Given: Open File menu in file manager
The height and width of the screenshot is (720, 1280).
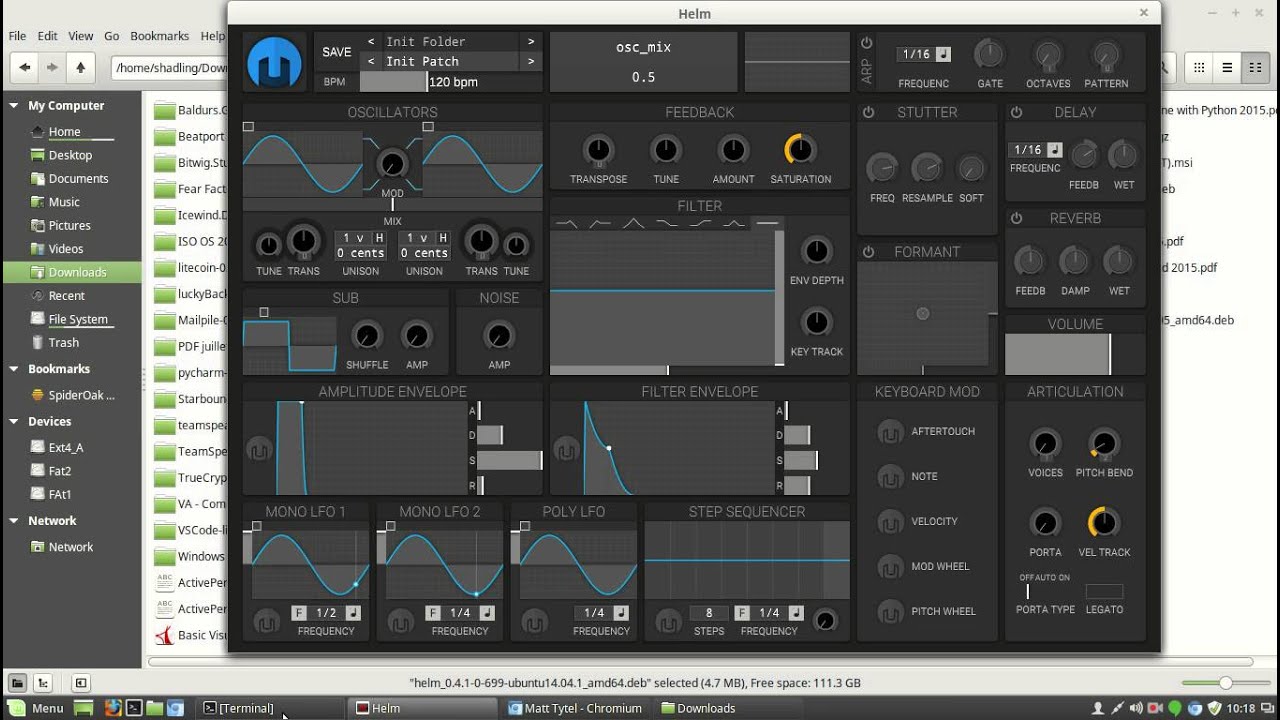Looking at the screenshot, I should (18, 36).
